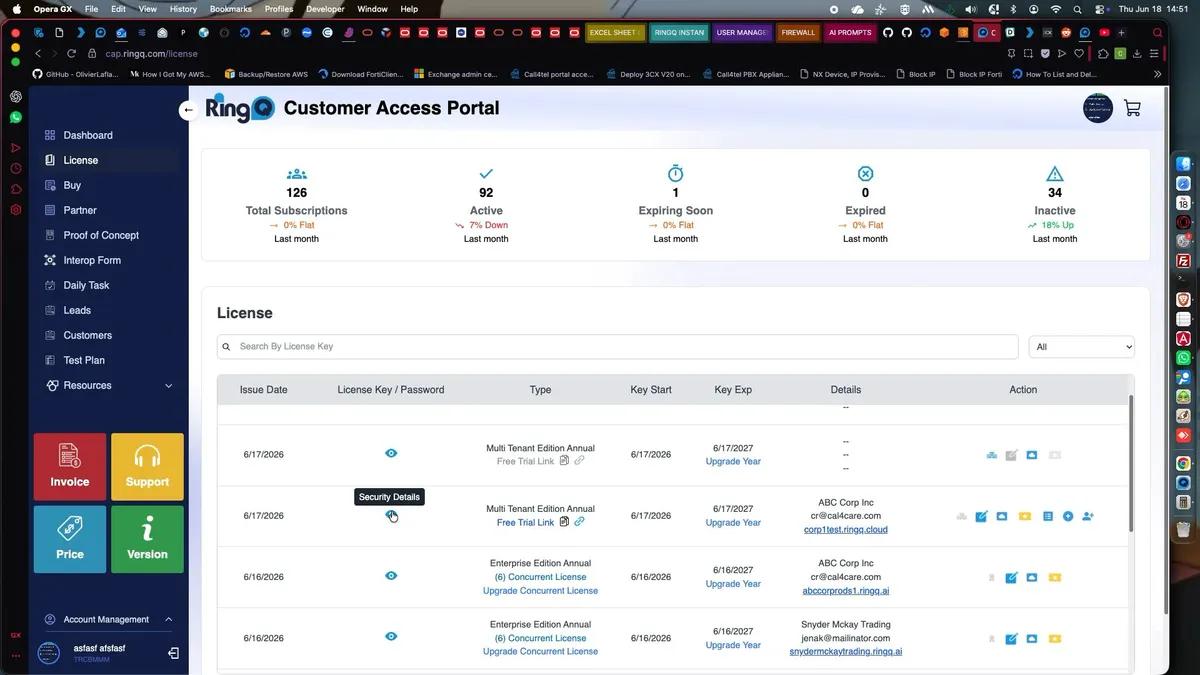
Task: Open AI PROMPTS browser tab
Action: (850, 32)
